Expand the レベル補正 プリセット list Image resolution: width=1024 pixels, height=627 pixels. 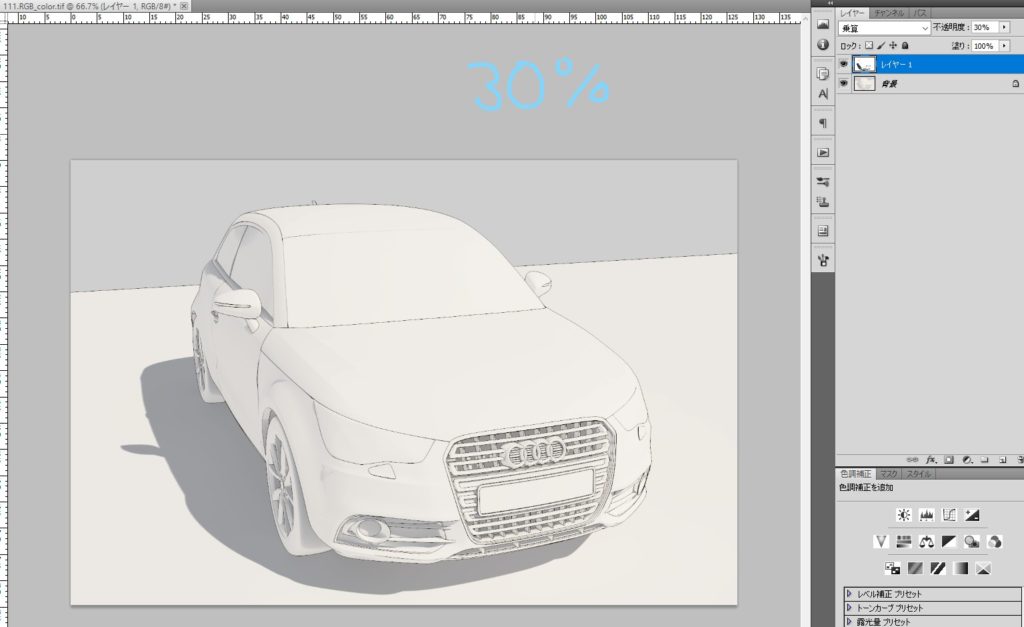[x=851, y=594]
